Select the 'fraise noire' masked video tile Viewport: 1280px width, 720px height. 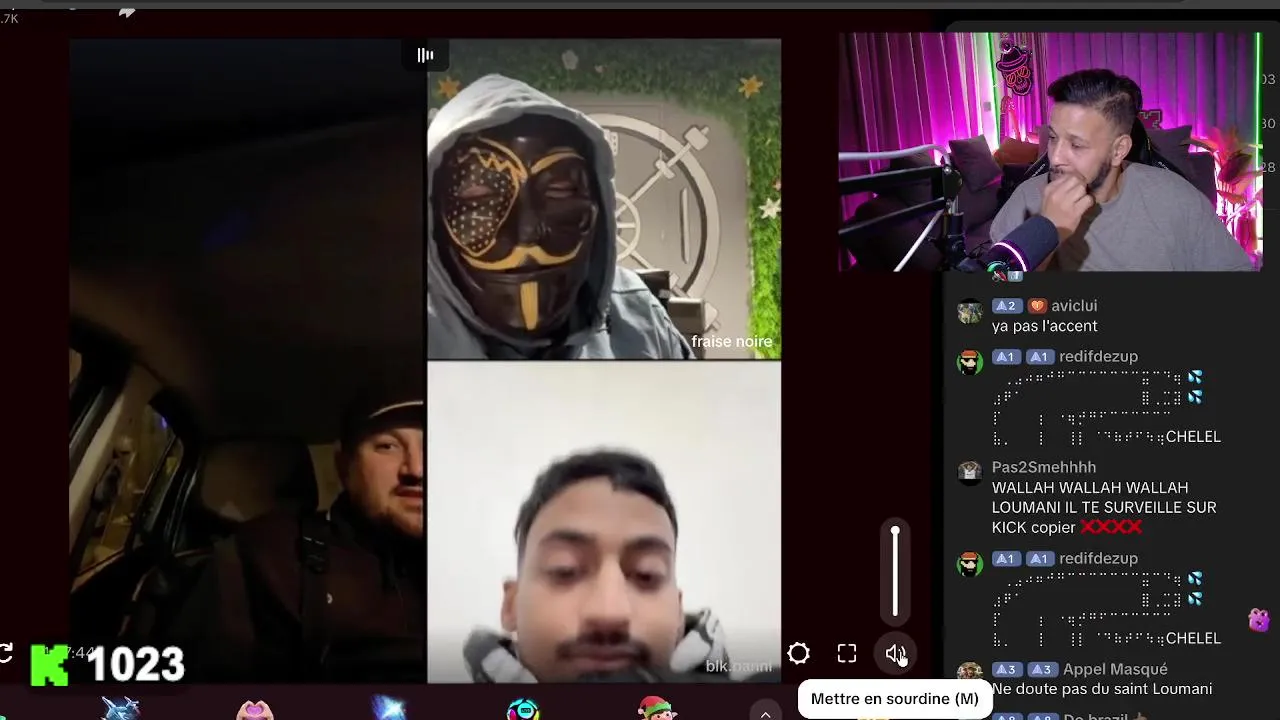point(604,199)
